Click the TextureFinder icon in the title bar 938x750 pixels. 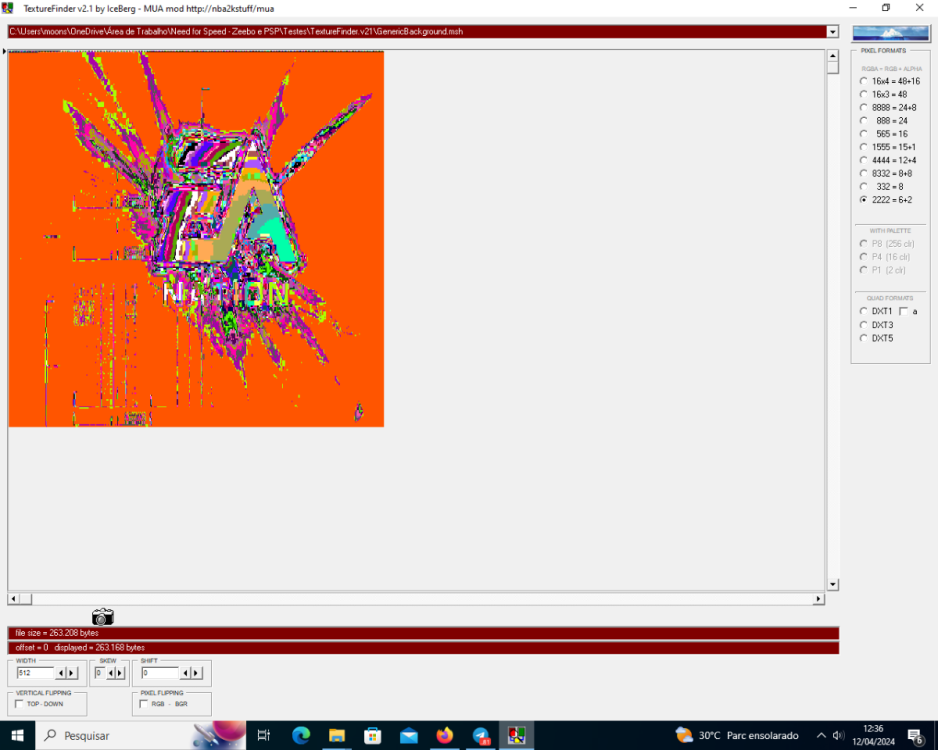[8, 9]
